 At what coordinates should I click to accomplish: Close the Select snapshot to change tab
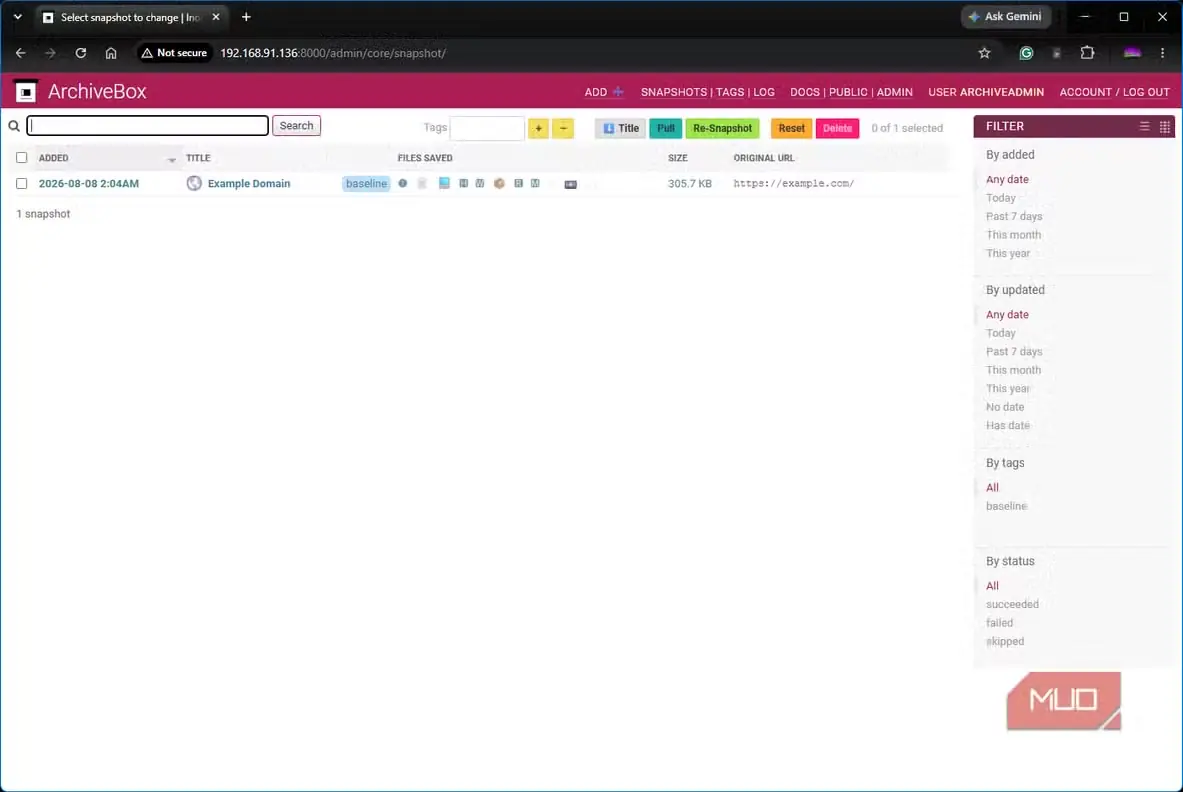click(x=216, y=17)
